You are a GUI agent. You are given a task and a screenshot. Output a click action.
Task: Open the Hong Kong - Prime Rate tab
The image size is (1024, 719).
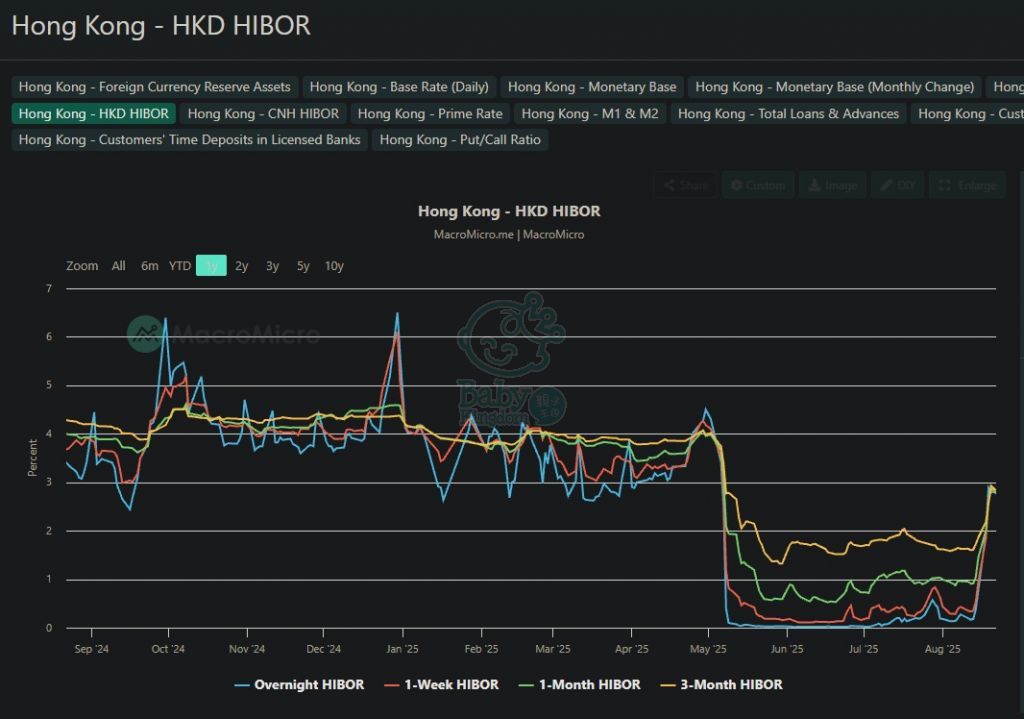coord(430,114)
